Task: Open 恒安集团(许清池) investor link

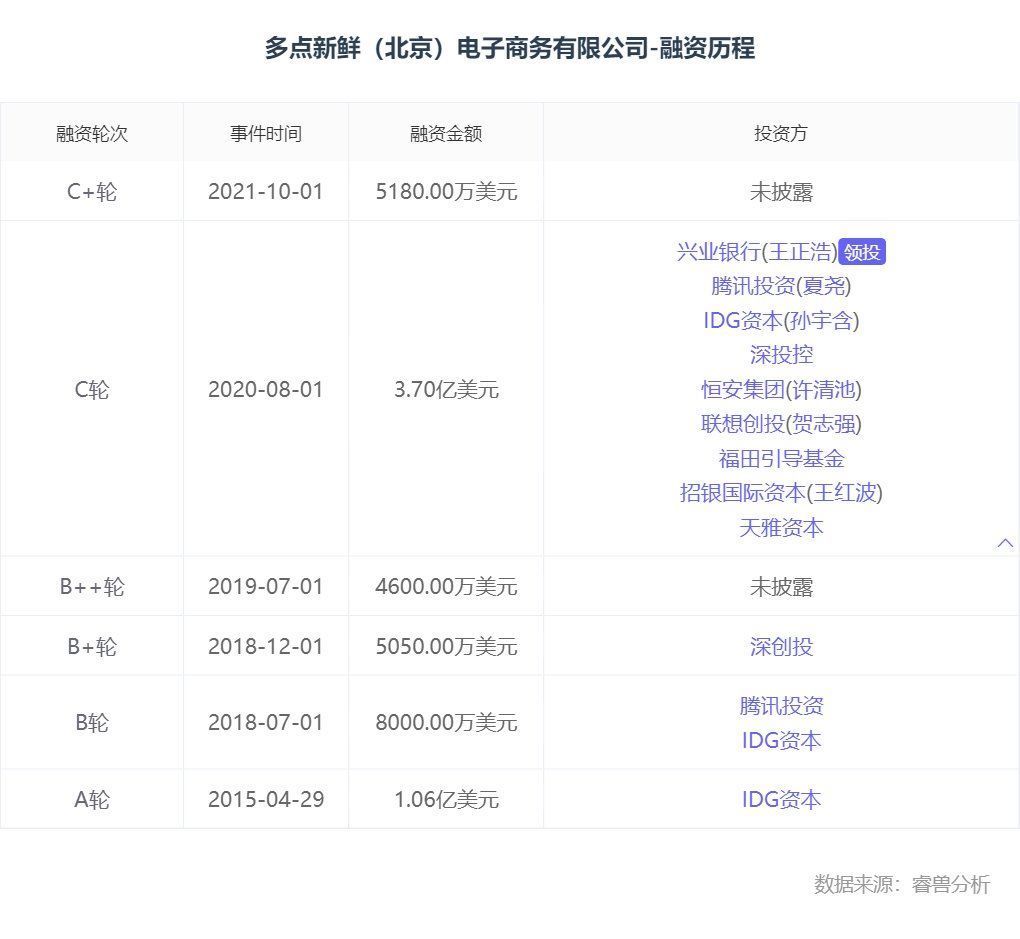Action: coord(781,390)
